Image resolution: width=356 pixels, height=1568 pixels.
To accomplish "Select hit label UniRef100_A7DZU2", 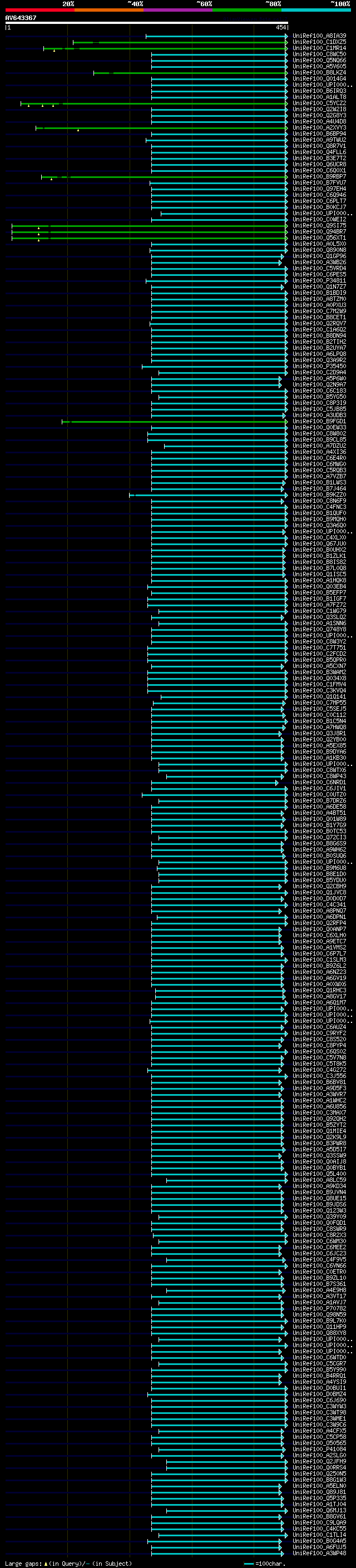I will pyautogui.click(x=319, y=446).
